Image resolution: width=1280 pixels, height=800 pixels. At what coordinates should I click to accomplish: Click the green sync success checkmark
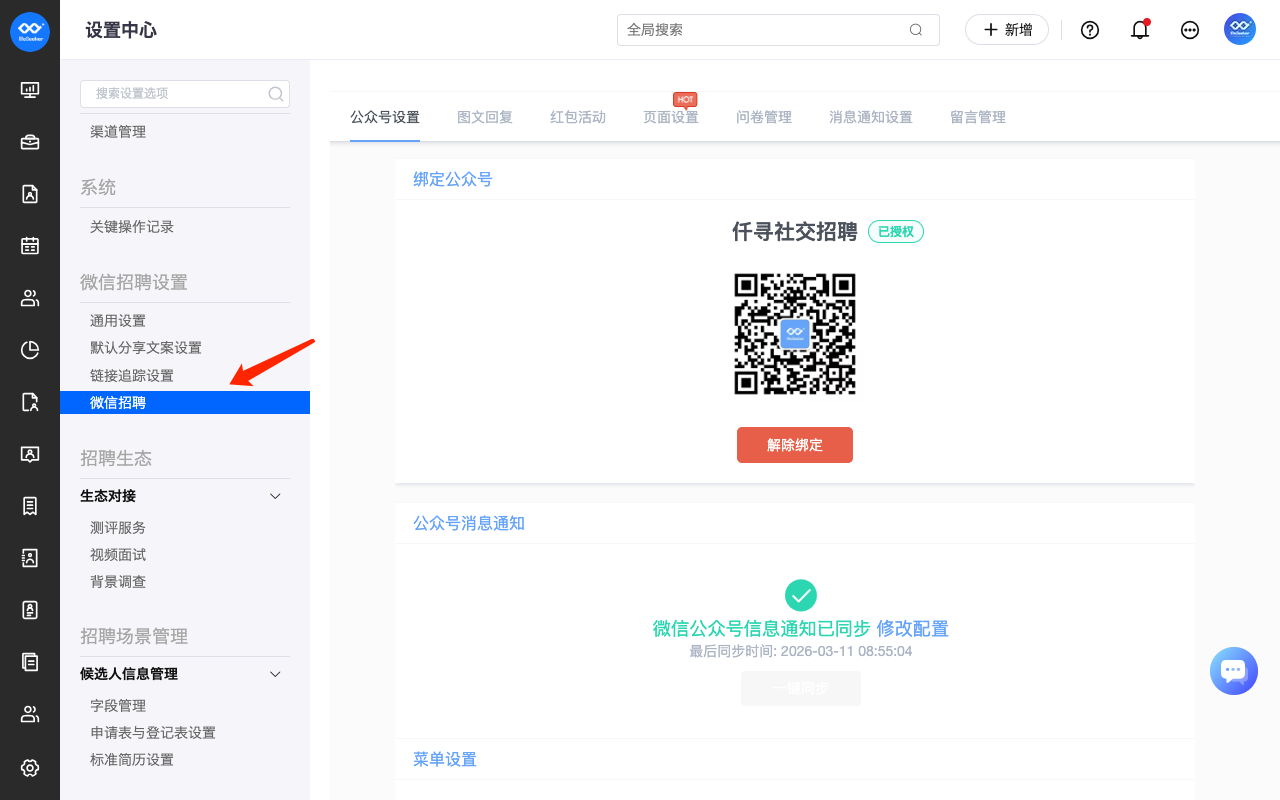pyautogui.click(x=801, y=595)
